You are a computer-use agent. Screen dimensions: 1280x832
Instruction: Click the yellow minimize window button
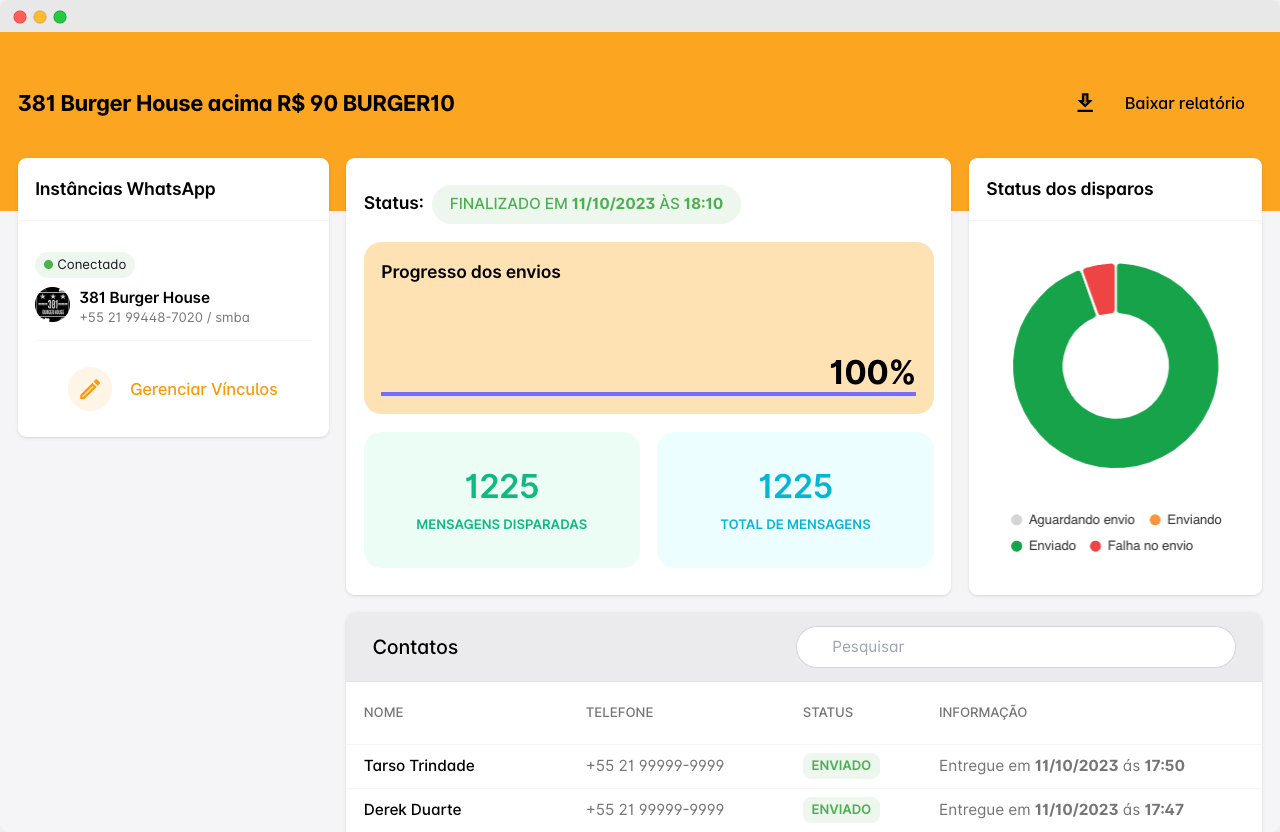[x=40, y=17]
